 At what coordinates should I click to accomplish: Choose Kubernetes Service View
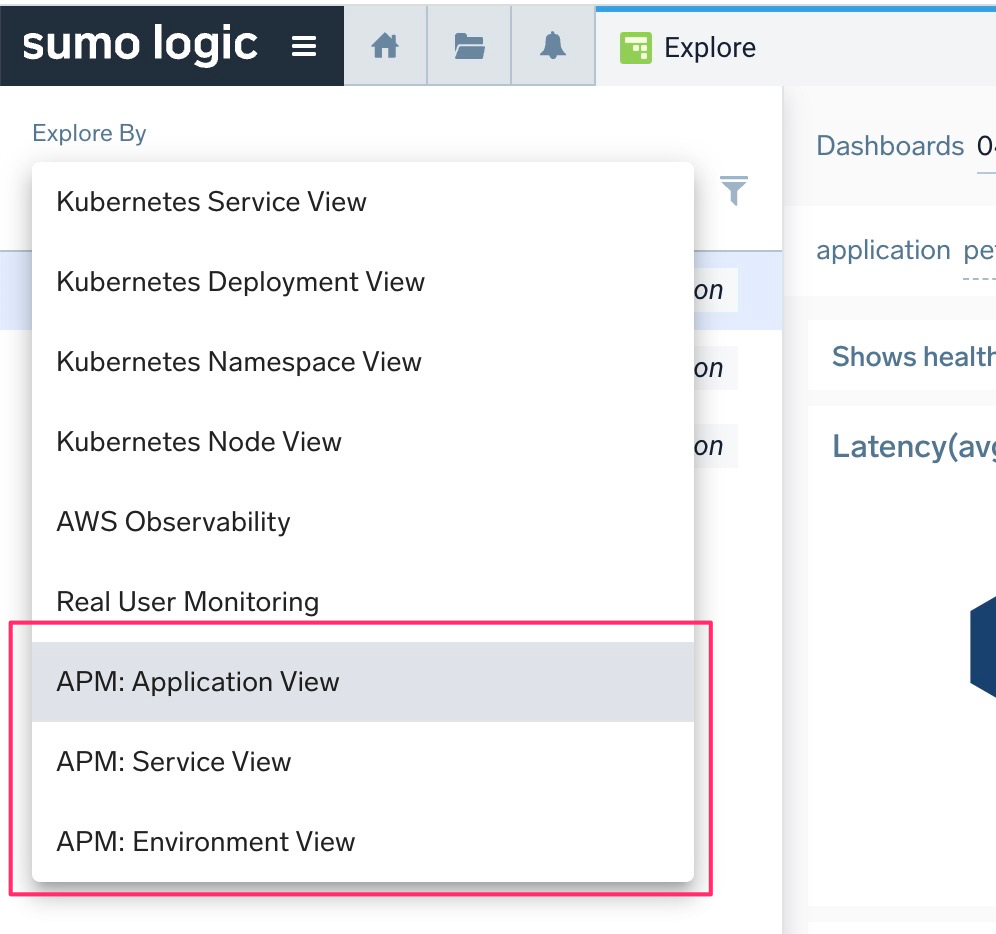tap(212, 201)
